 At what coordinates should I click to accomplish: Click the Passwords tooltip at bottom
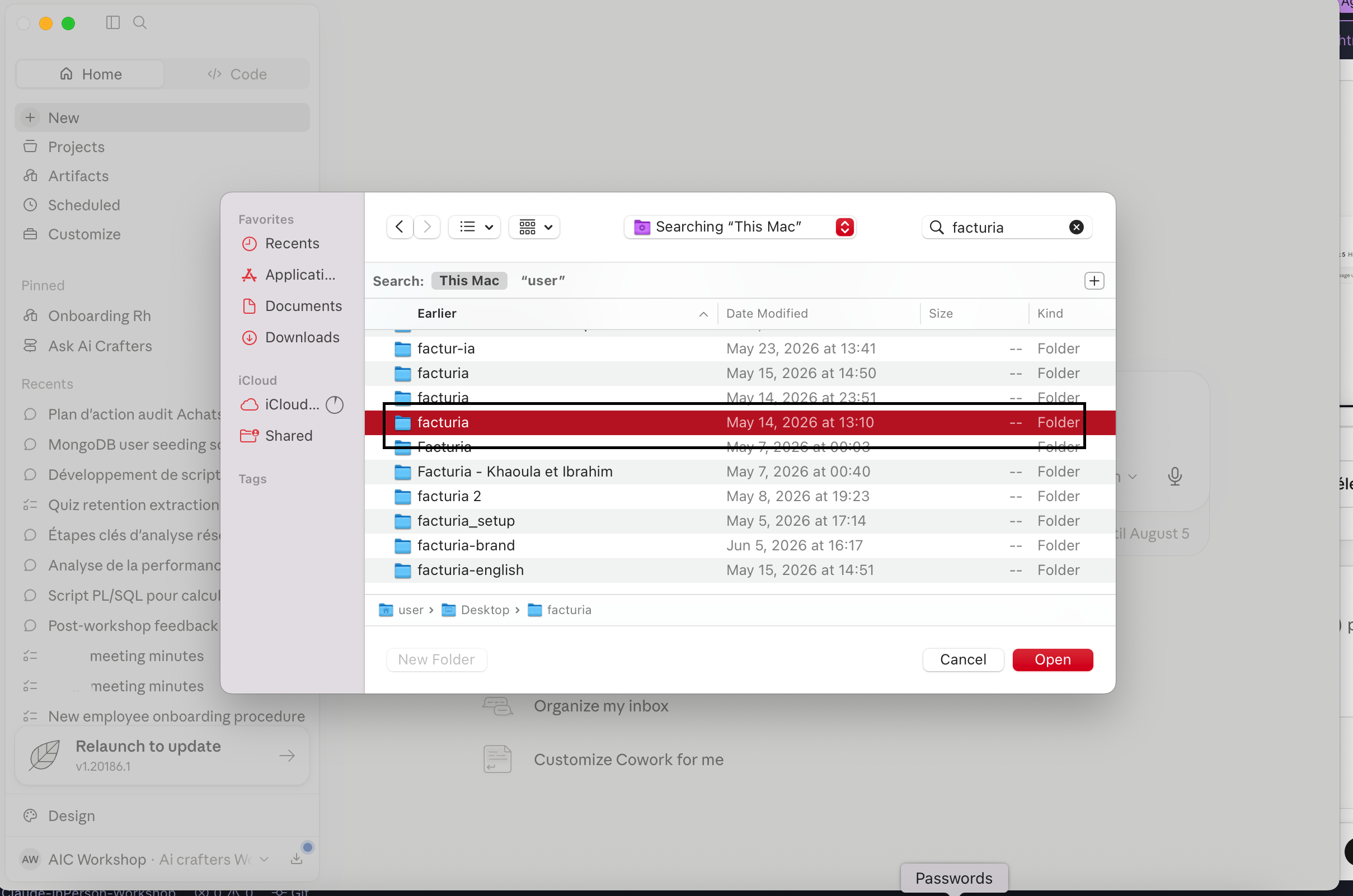pos(954,878)
